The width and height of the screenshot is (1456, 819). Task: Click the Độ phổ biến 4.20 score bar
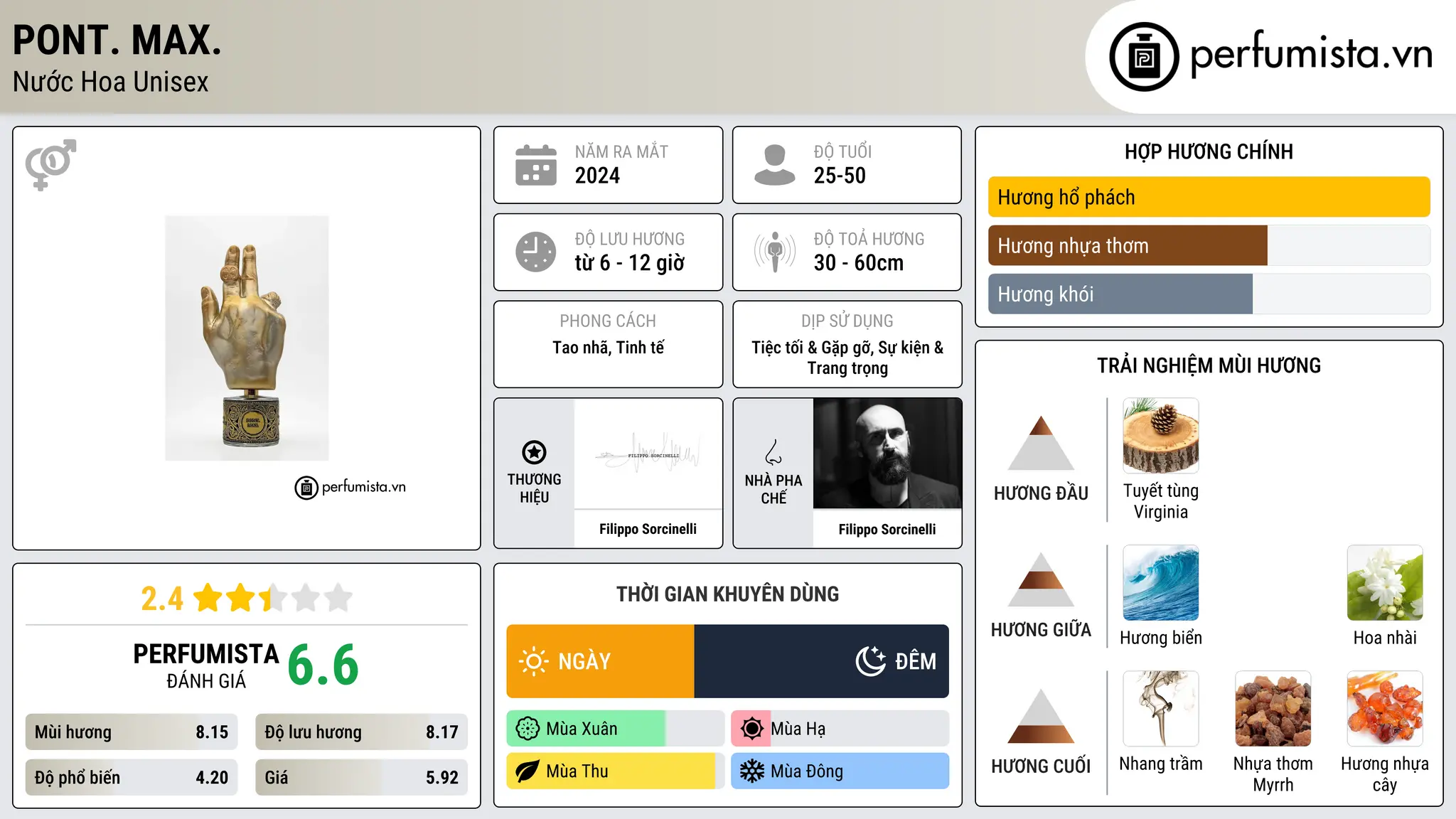[x=132, y=778]
